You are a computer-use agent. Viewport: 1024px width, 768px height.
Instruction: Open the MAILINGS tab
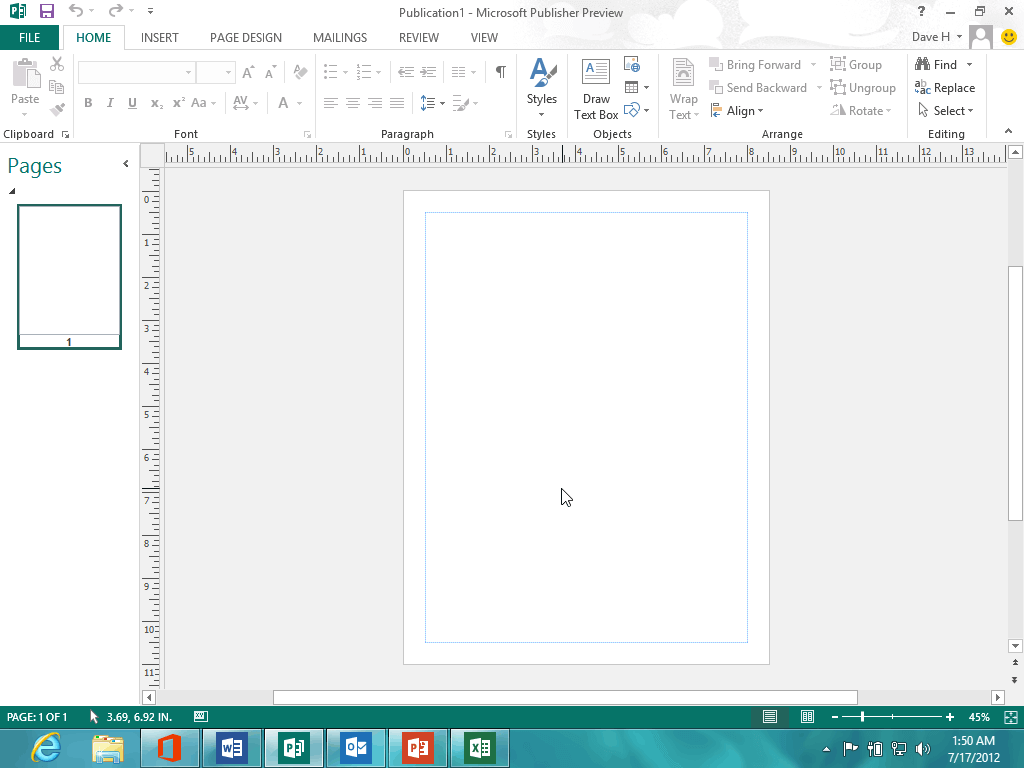340,38
